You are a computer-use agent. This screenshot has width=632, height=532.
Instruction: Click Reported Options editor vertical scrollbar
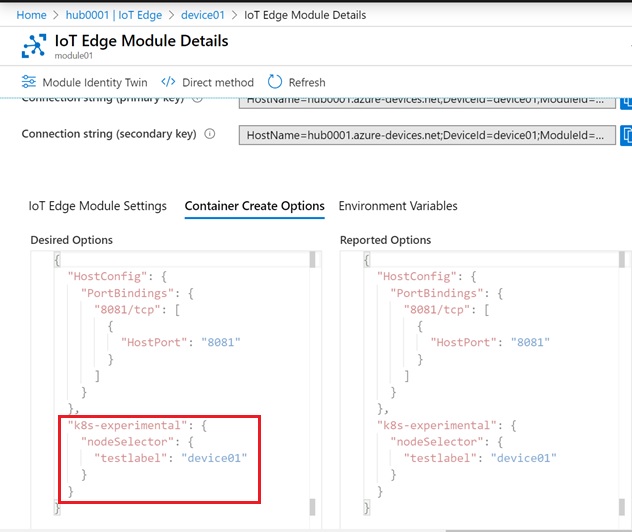click(x=622, y=383)
